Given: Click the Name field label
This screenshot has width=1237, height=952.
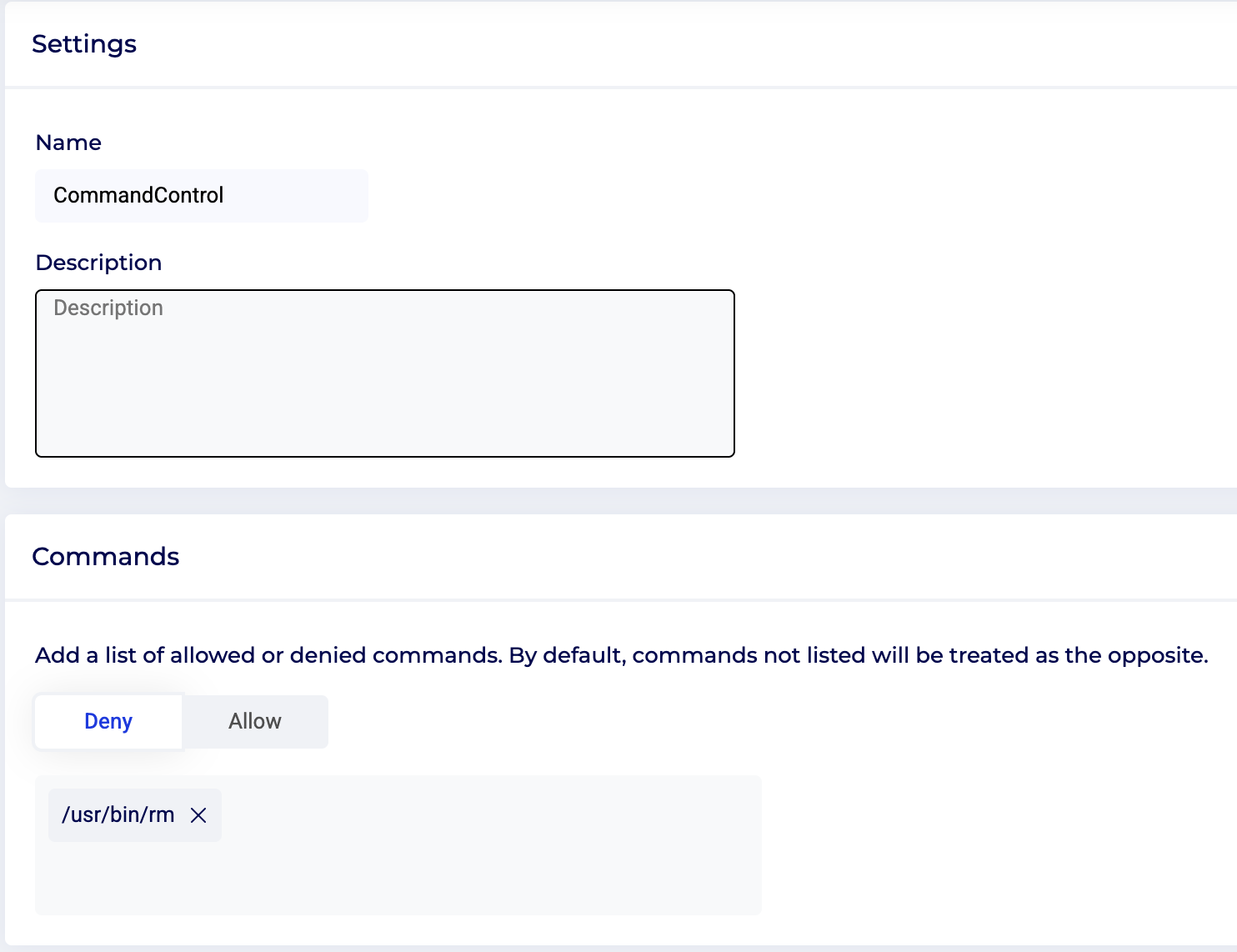Looking at the screenshot, I should tap(68, 143).
